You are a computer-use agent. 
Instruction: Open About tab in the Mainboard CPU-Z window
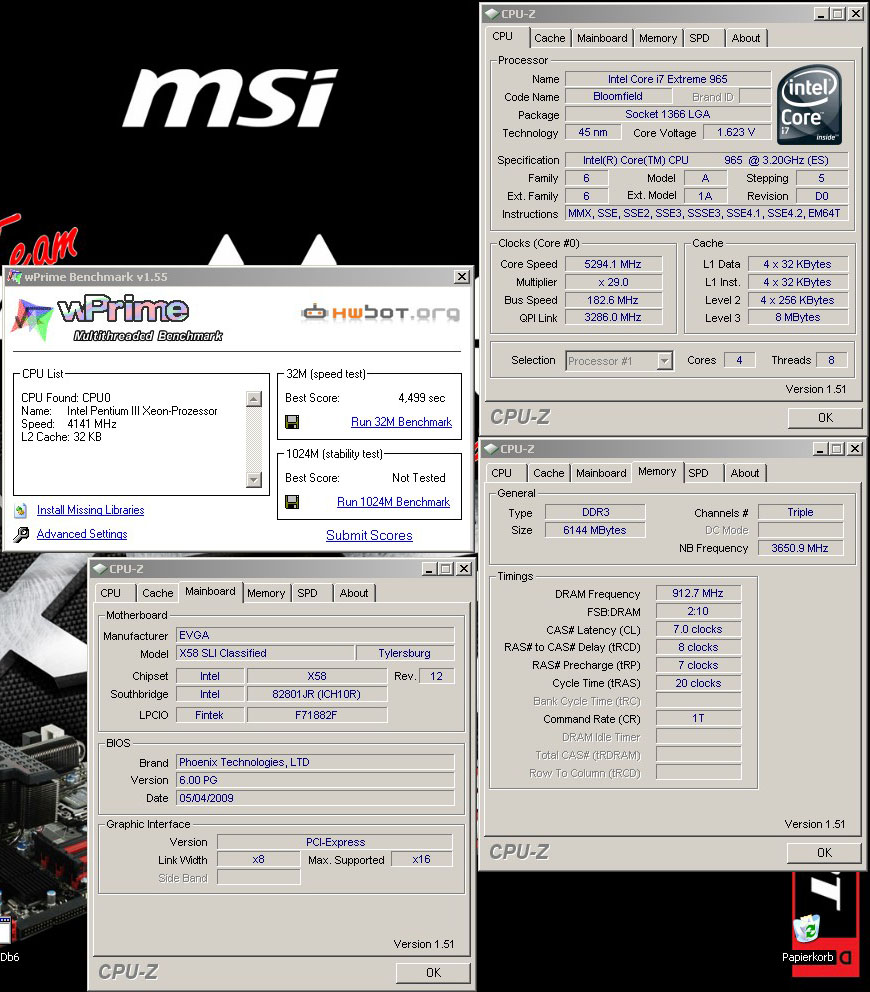[x=354, y=593]
